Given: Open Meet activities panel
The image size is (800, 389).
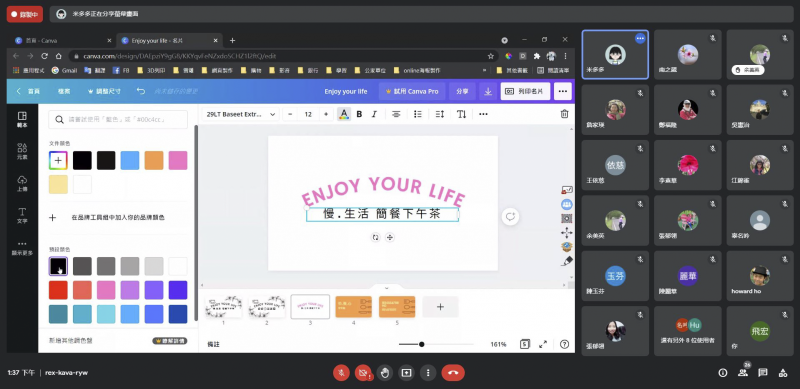Looking at the screenshot, I should [x=783, y=373].
